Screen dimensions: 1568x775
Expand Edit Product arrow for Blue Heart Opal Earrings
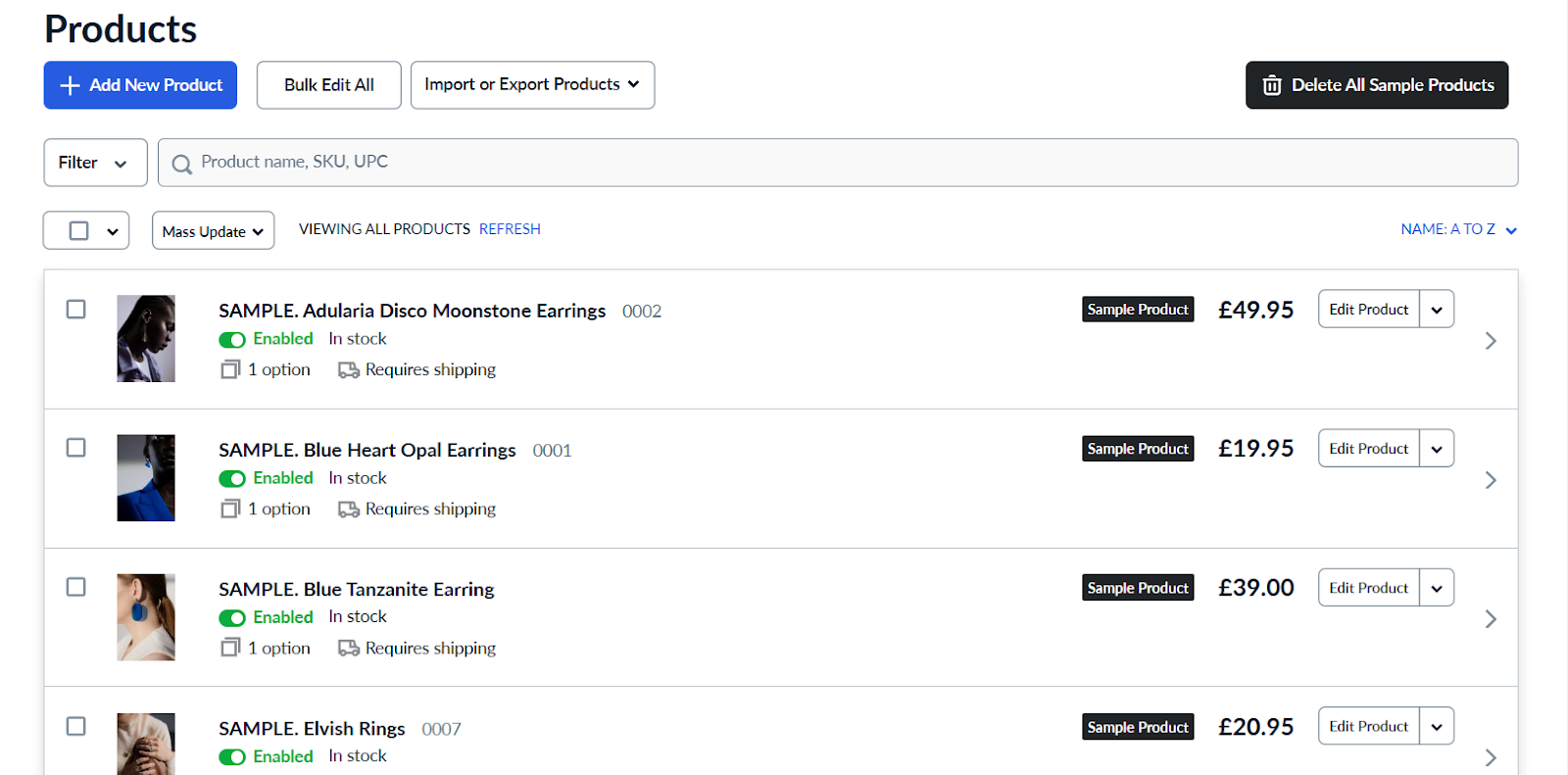[x=1437, y=449]
